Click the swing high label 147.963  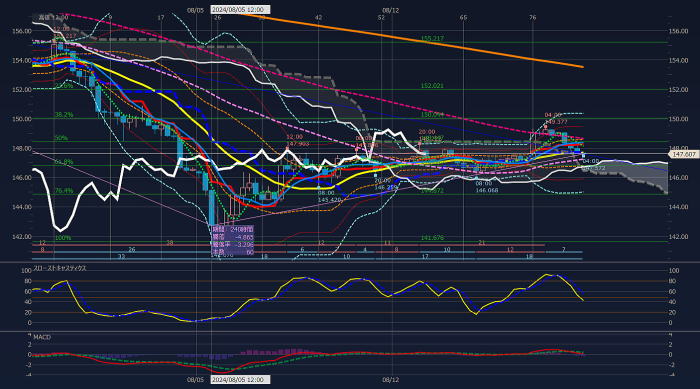click(298, 144)
